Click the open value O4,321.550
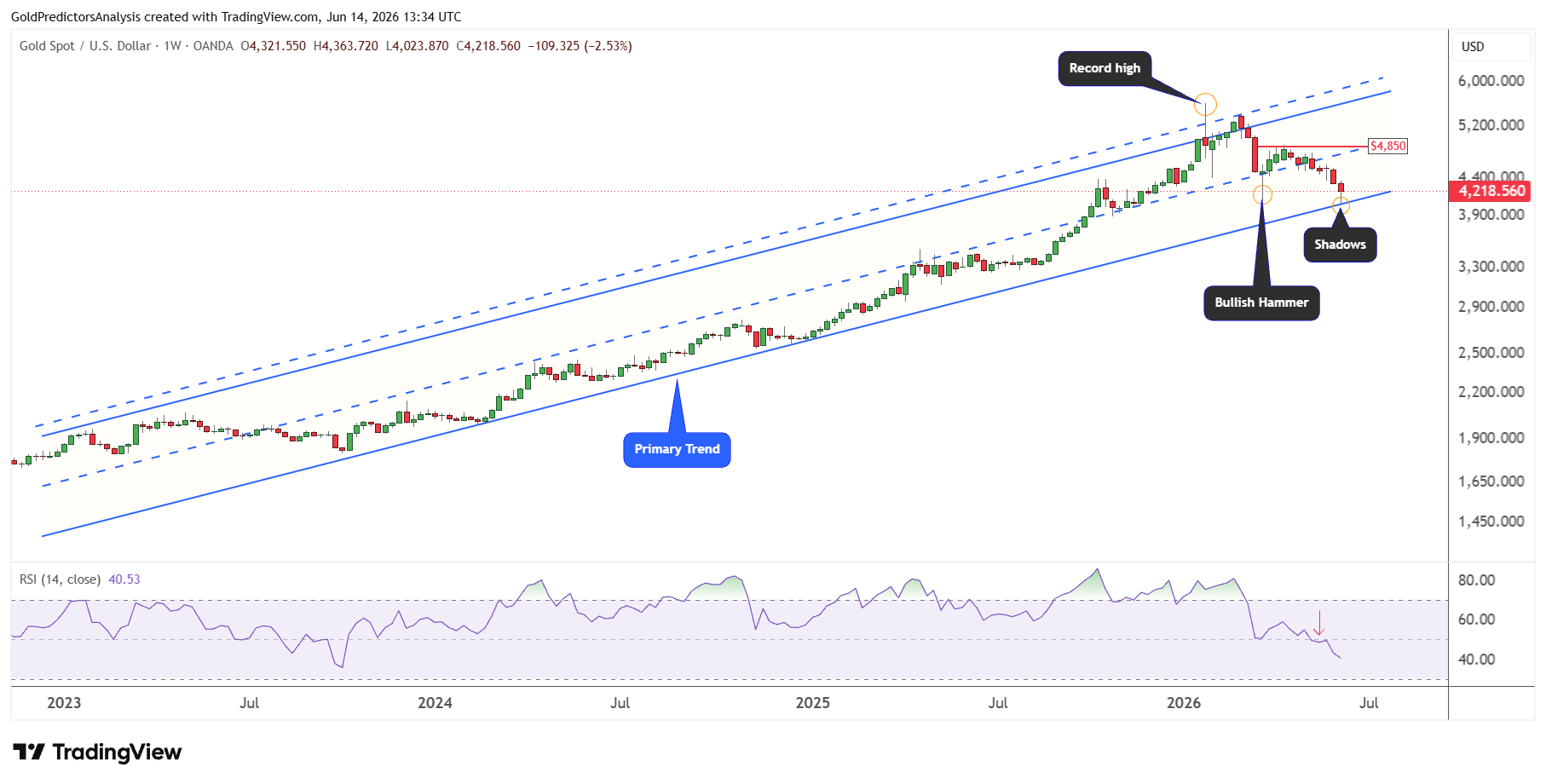This screenshot has width=1546, height=784. coord(274,46)
